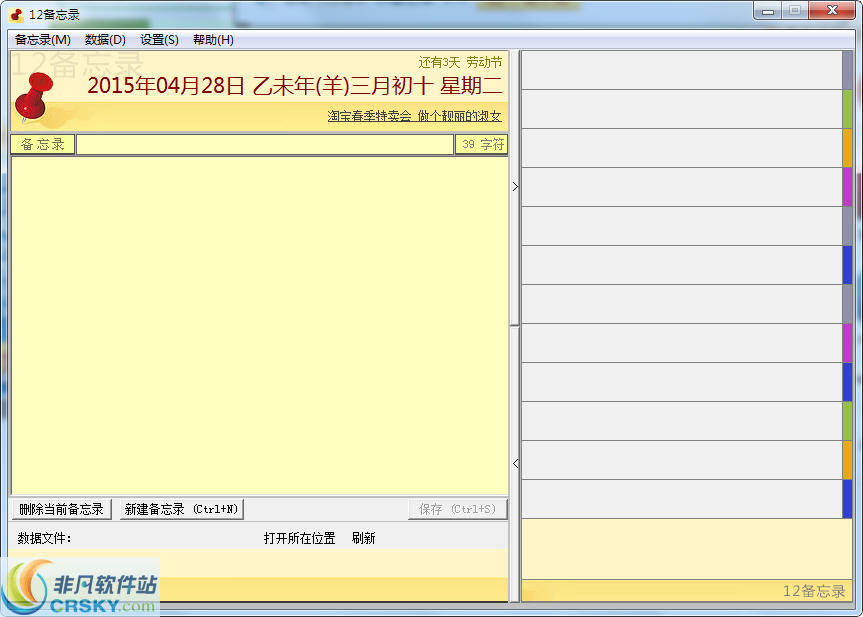
Task: Click the red pushpin icon
Action: click(x=32, y=95)
